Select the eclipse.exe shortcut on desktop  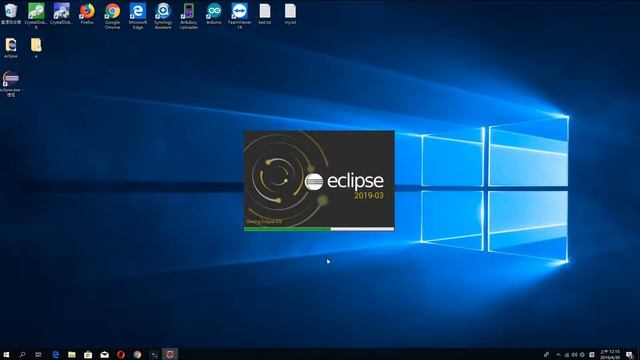pos(11,83)
